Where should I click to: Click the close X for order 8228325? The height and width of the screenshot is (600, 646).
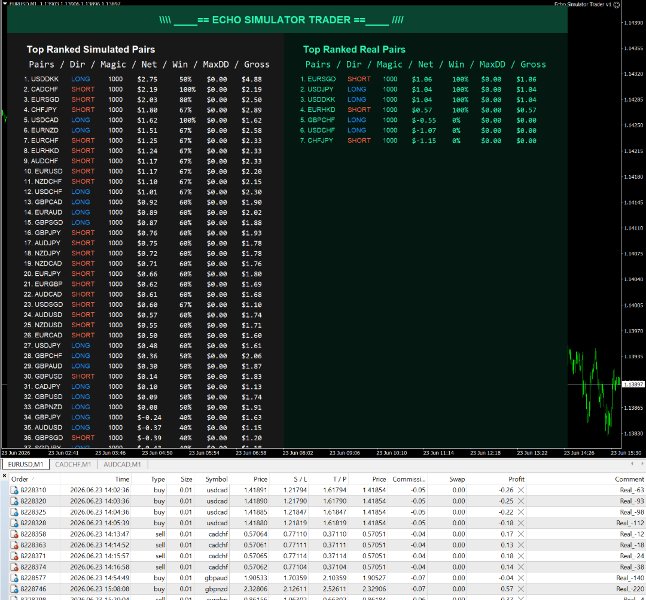[x=521, y=512]
